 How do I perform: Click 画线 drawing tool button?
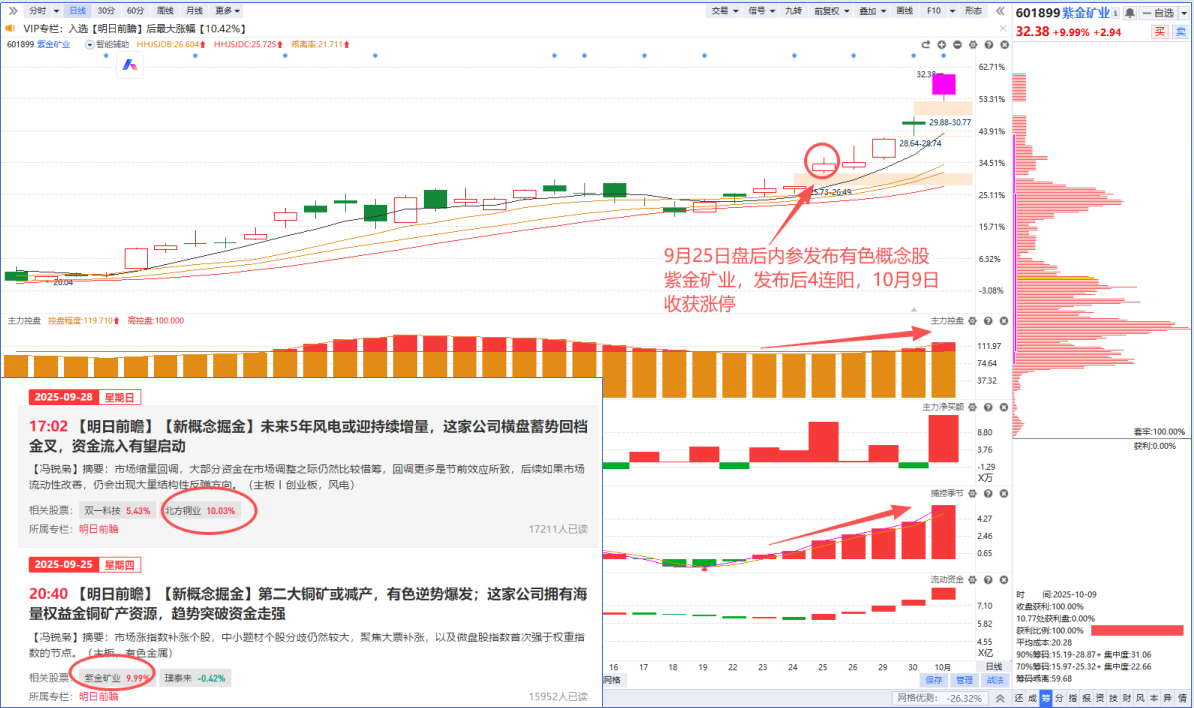pyautogui.click(x=905, y=11)
